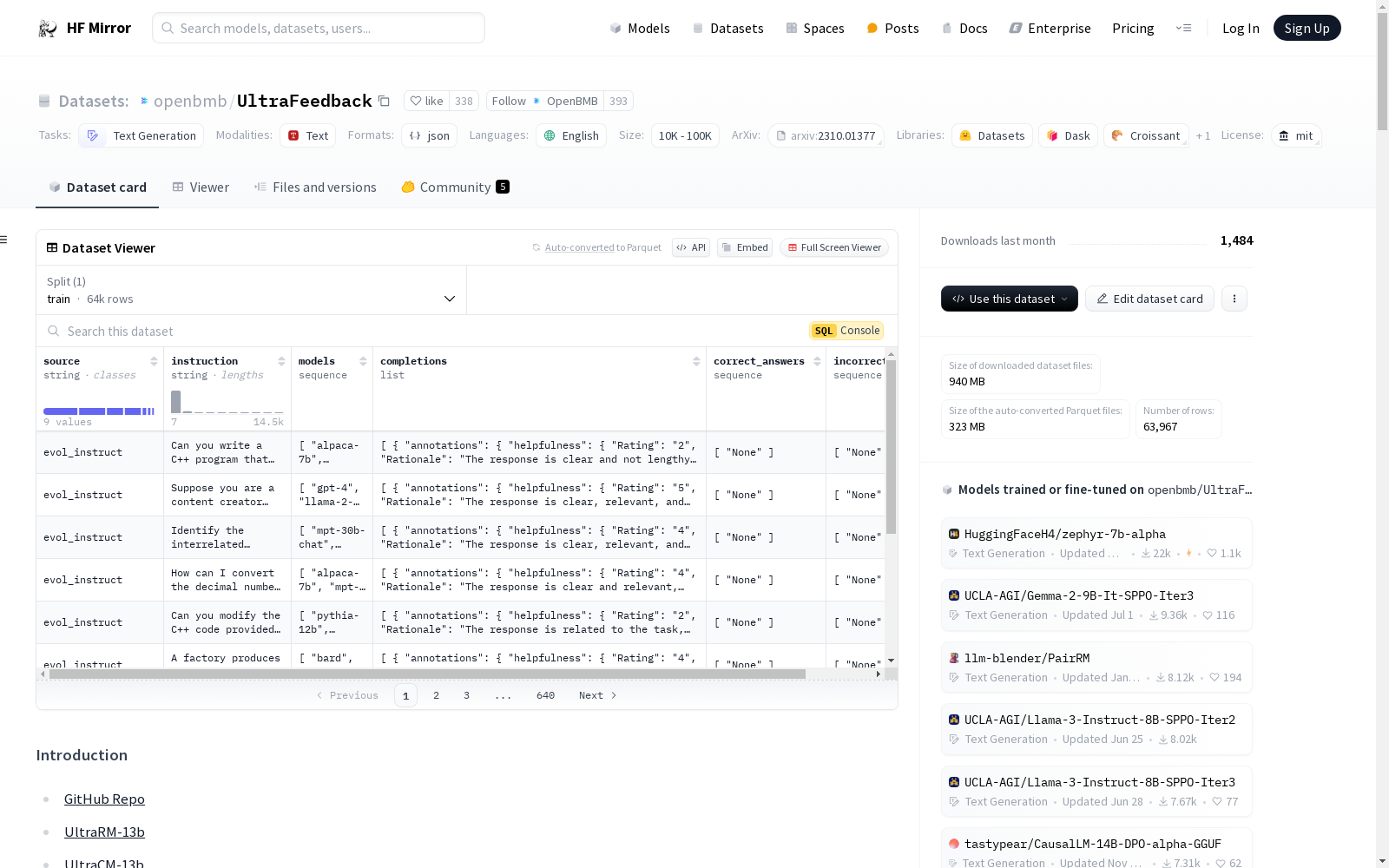Open the Files and versions tab
The height and width of the screenshot is (868, 1389).
coord(315,187)
